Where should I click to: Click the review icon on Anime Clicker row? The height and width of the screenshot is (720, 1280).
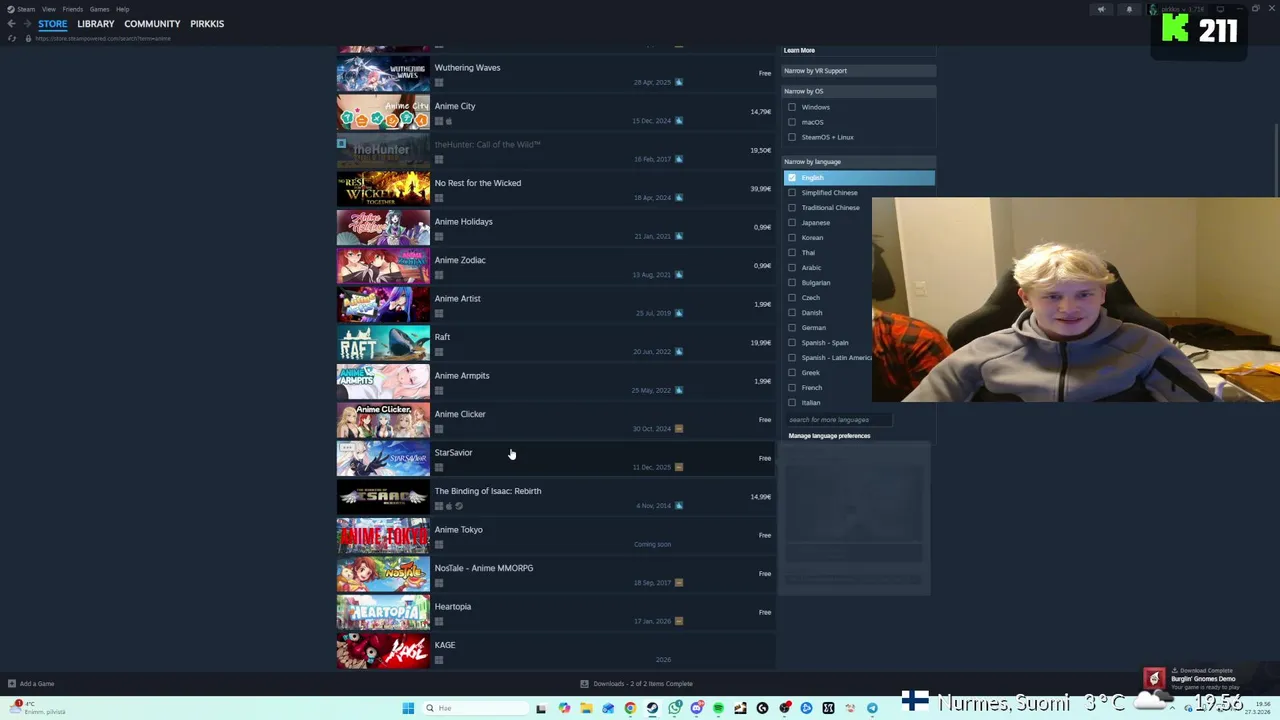tap(679, 429)
